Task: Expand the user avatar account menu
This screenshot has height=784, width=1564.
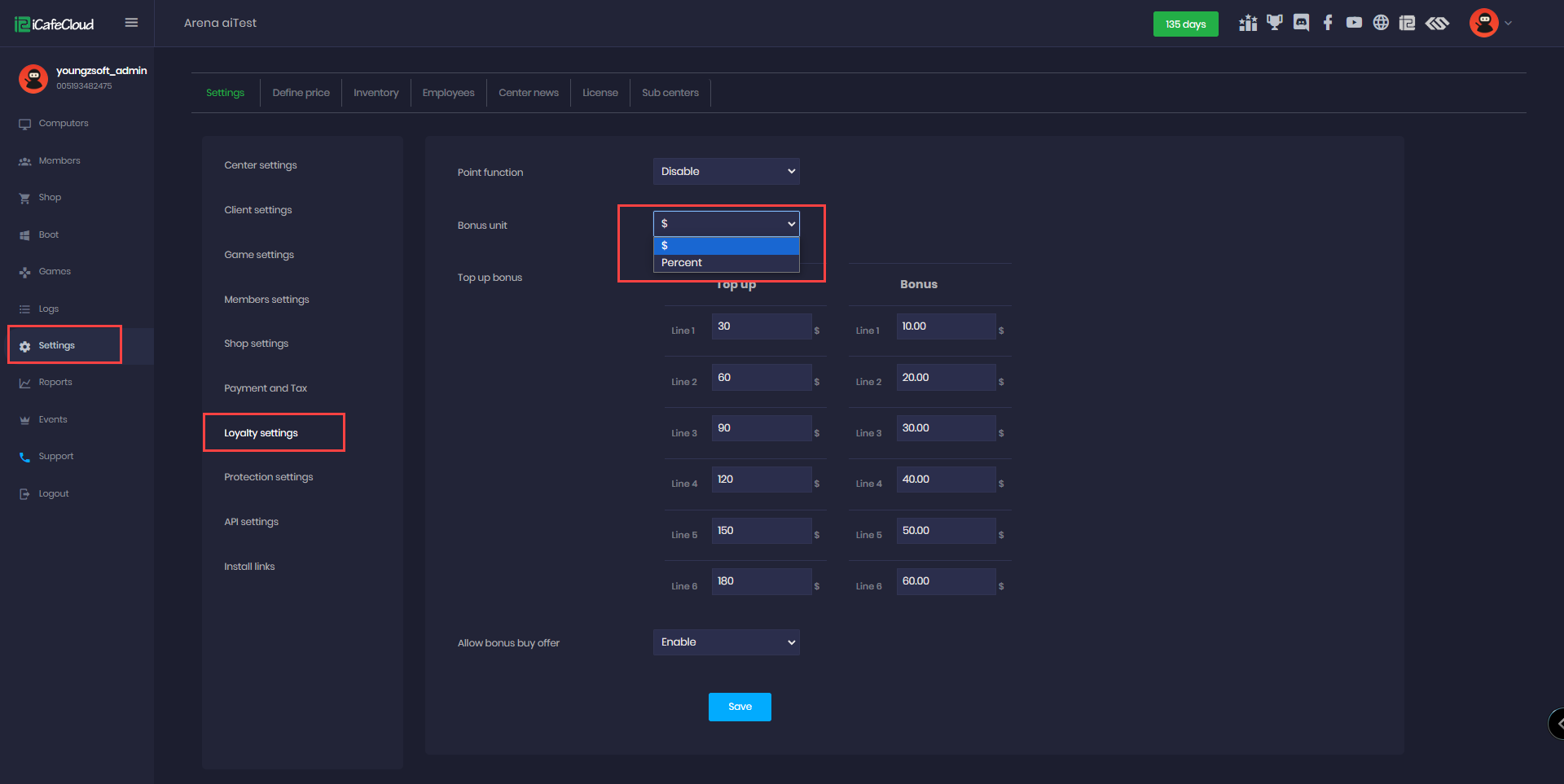Action: coord(1490,23)
